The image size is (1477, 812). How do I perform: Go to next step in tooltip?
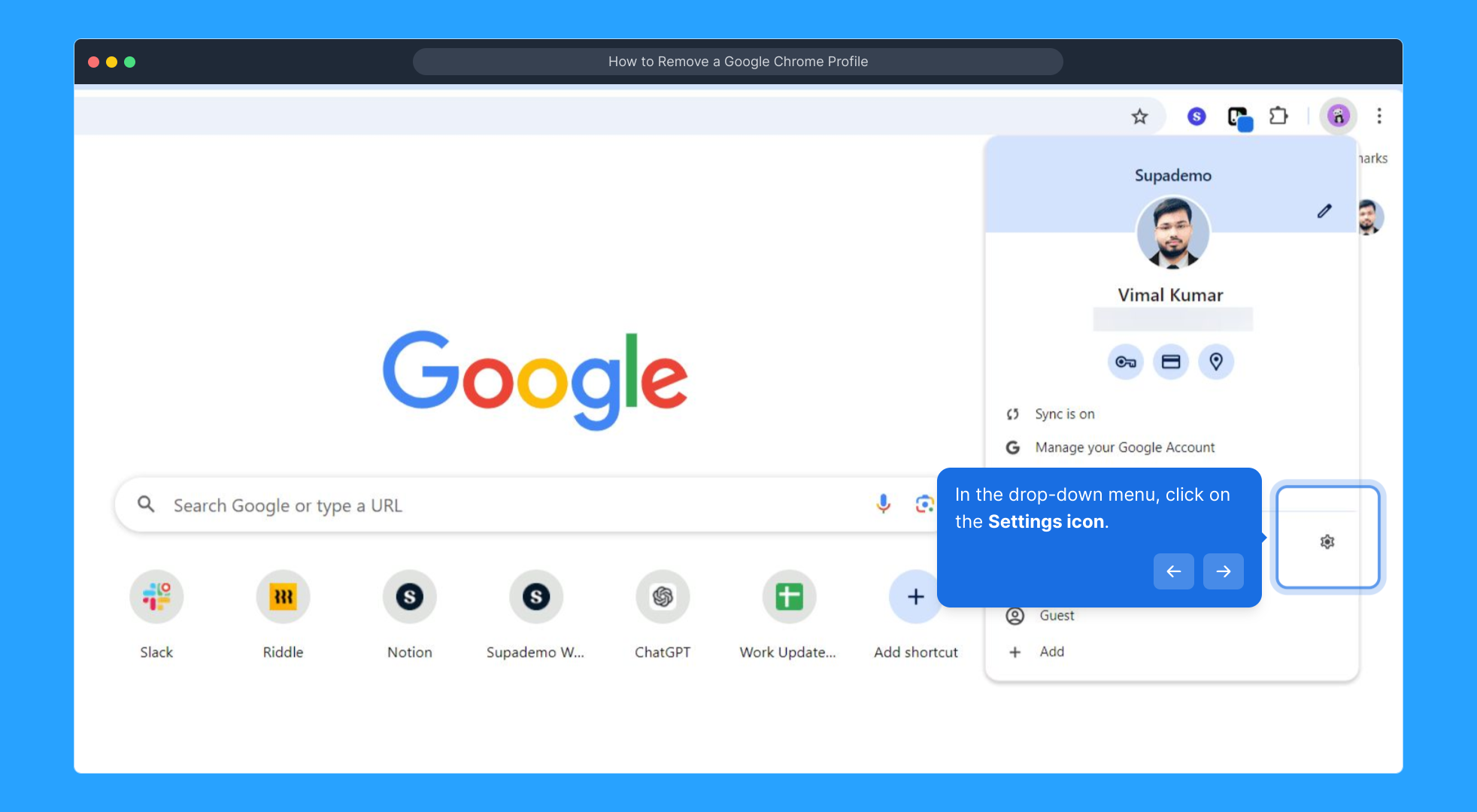point(1224,571)
